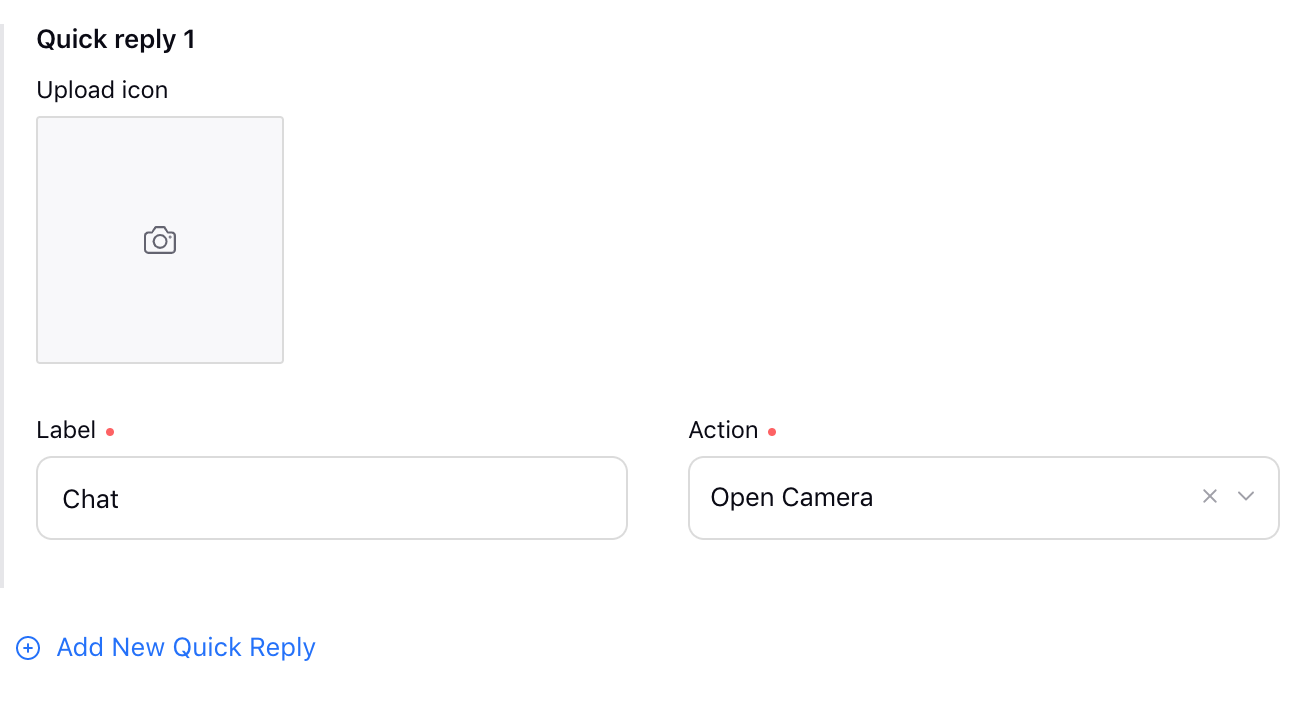The width and height of the screenshot is (1298, 720).
Task: Open the Upload icon image box
Action: [x=160, y=240]
